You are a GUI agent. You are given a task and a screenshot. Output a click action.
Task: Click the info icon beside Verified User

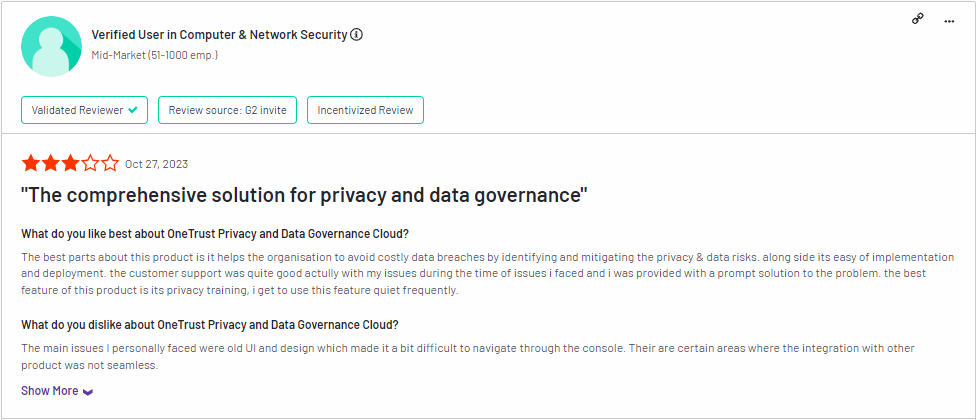point(356,35)
